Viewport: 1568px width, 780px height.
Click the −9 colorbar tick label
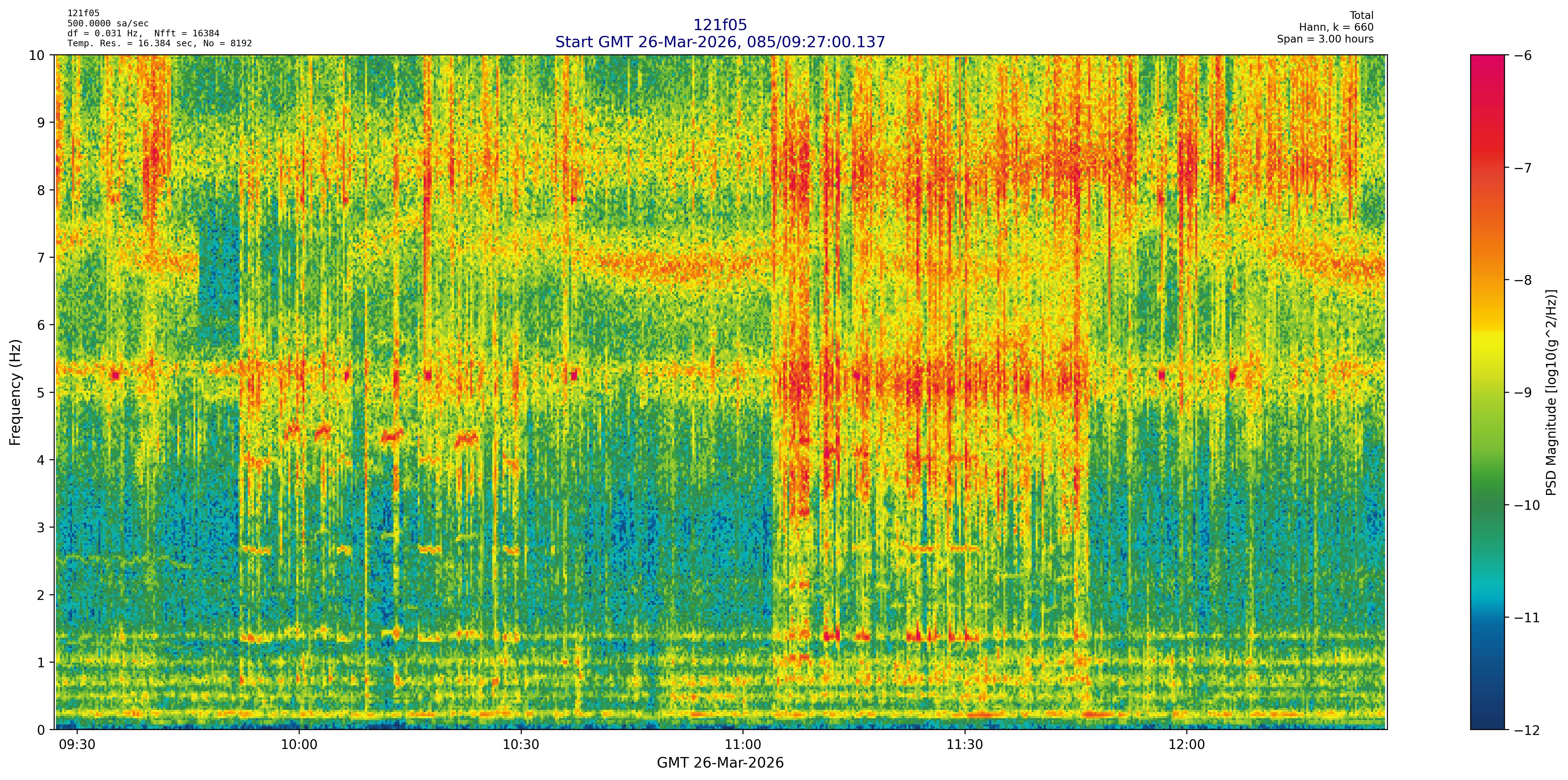pyautogui.click(x=1523, y=392)
